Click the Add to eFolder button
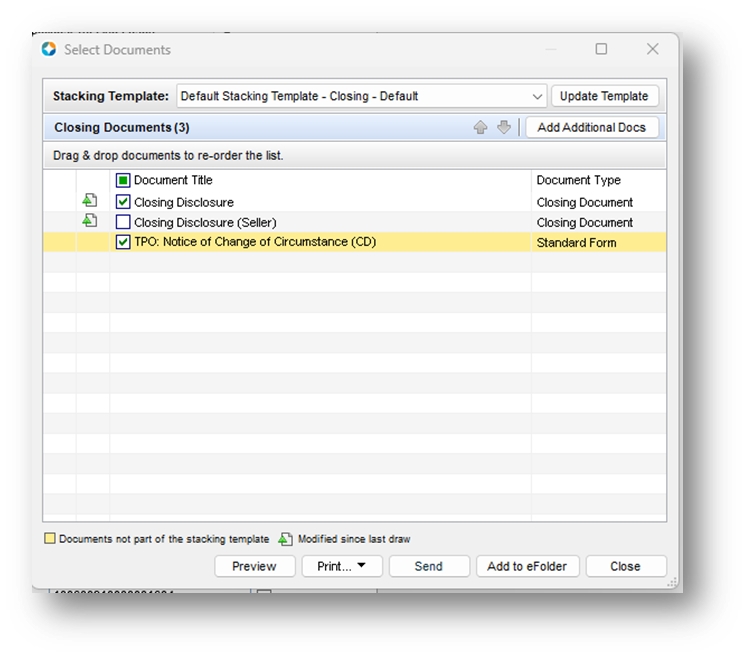The width and height of the screenshot is (748, 658). click(x=526, y=566)
